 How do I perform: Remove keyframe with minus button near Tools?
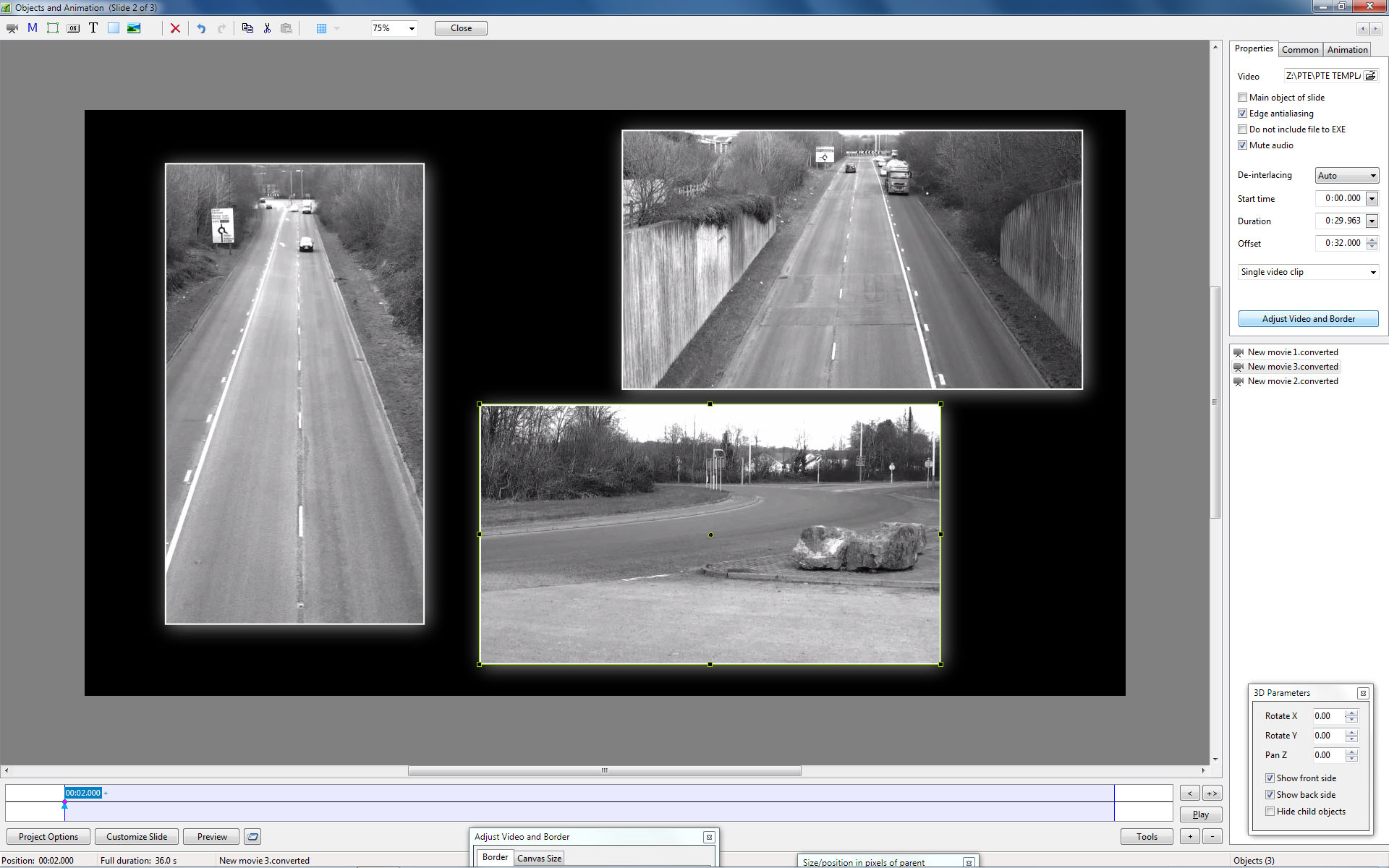(1212, 837)
